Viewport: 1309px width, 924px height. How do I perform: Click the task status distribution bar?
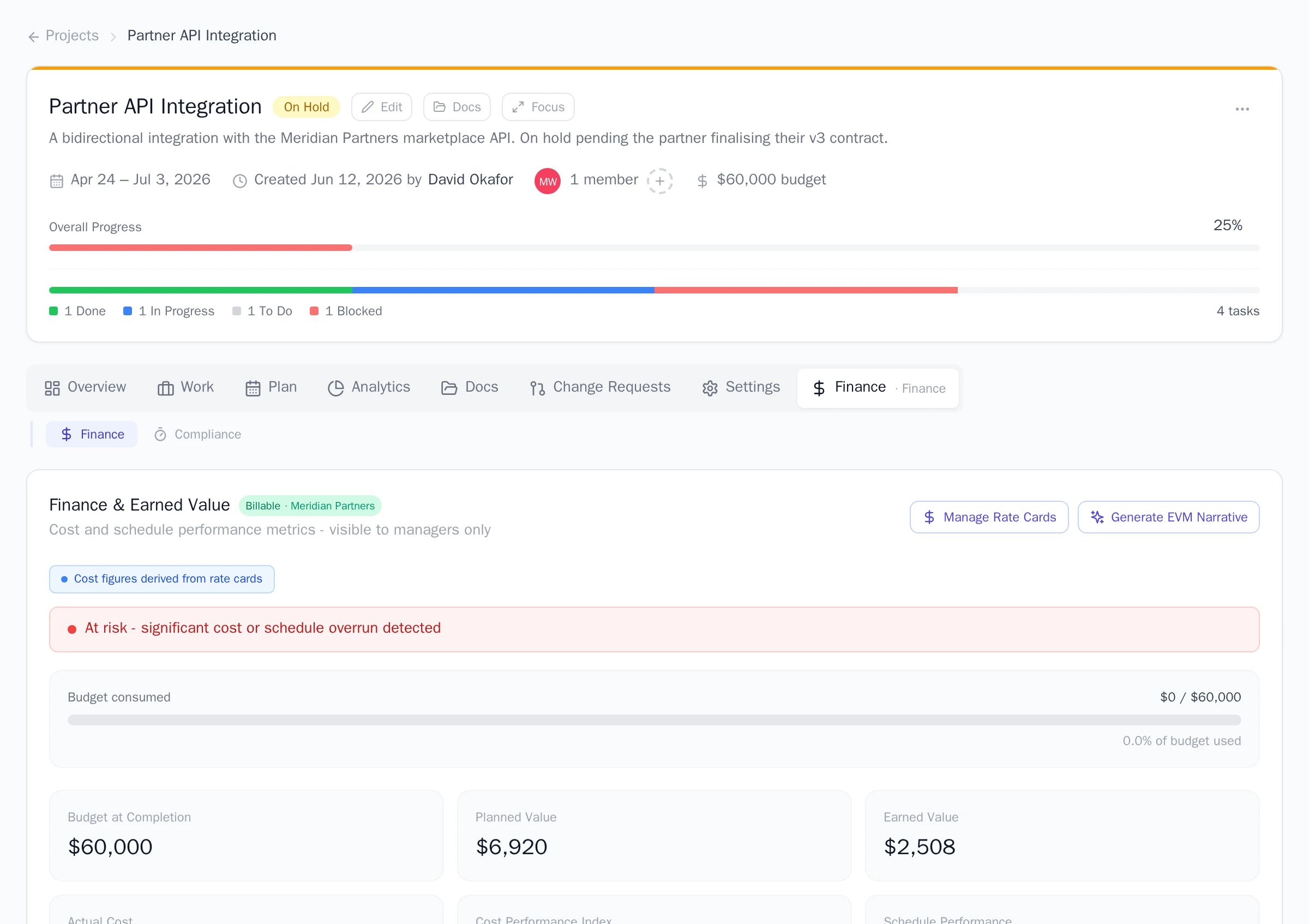coord(654,290)
